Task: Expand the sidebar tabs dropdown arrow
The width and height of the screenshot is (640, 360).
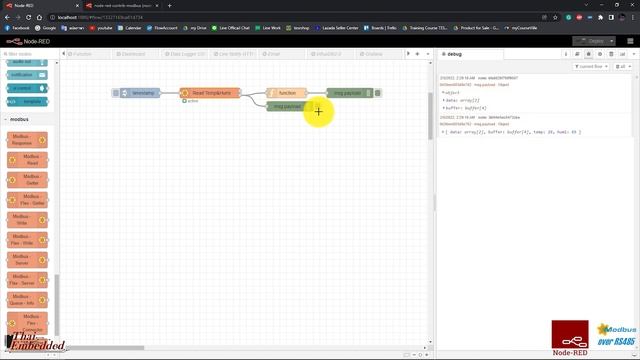Action: (633, 54)
